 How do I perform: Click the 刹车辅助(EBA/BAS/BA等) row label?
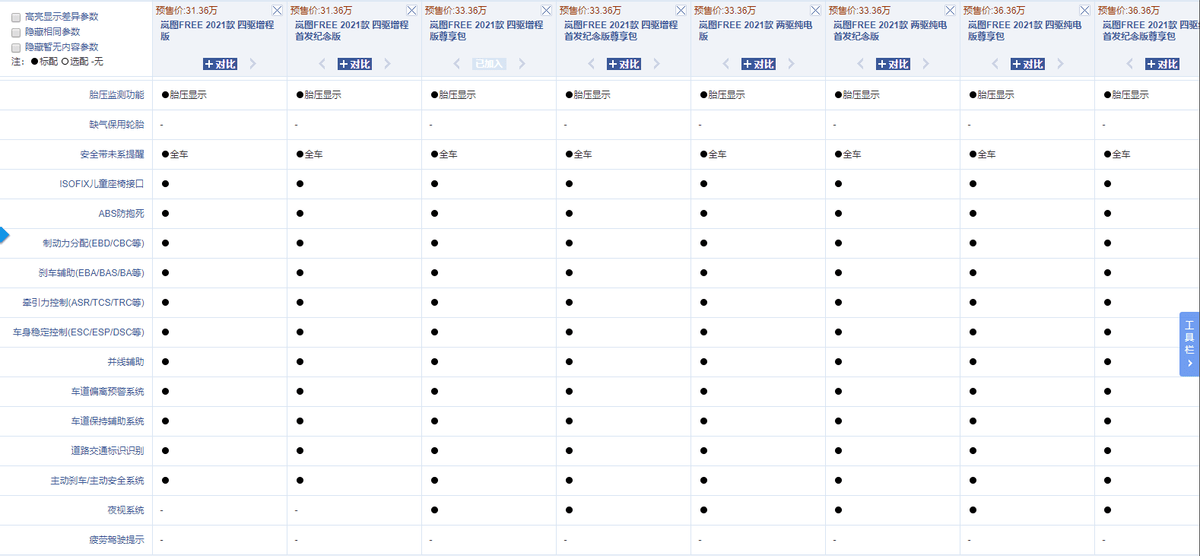point(91,273)
